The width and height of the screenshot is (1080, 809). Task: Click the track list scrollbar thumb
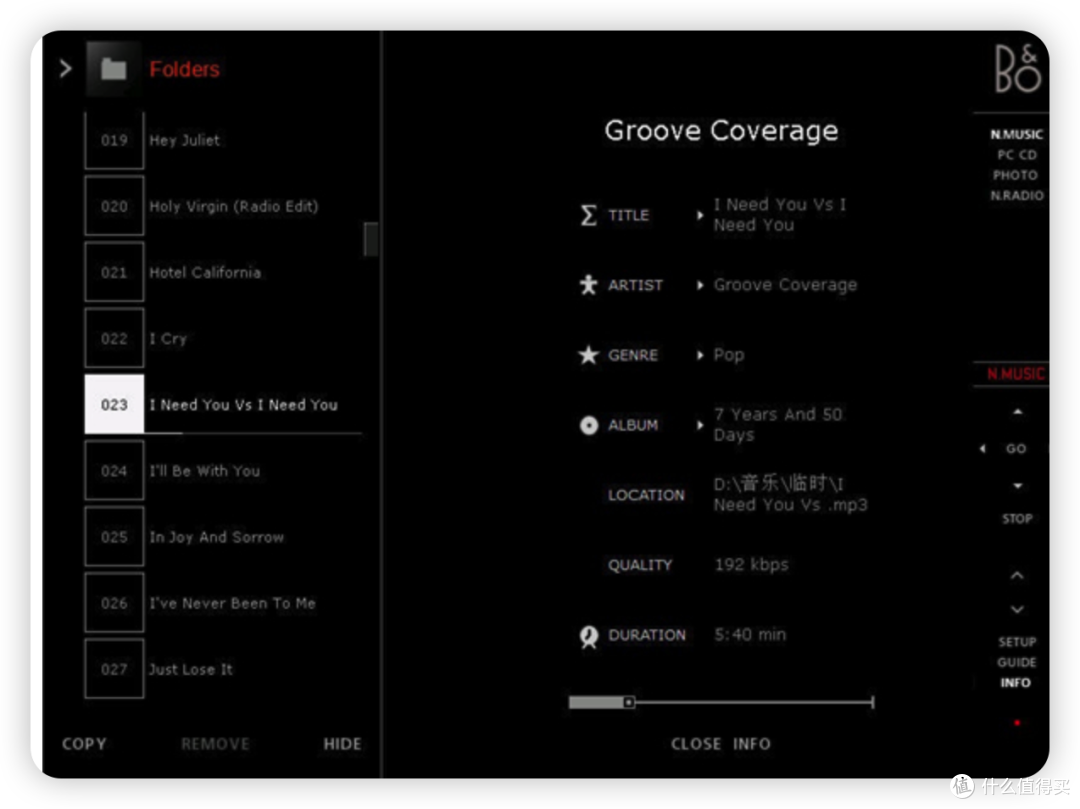pyautogui.click(x=371, y=239)
